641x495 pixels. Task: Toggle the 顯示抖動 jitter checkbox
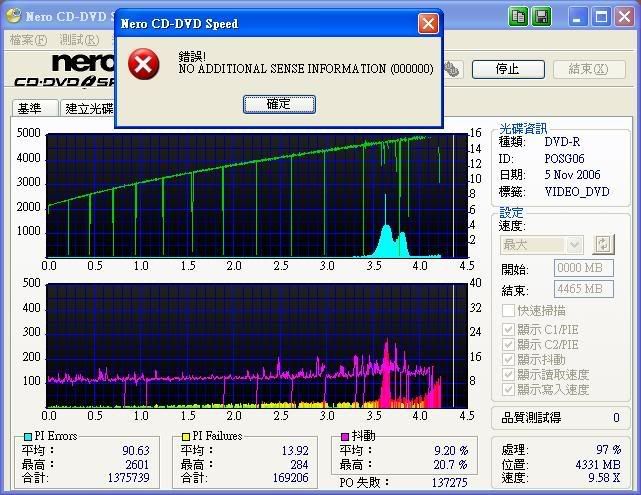pos(508,360)
